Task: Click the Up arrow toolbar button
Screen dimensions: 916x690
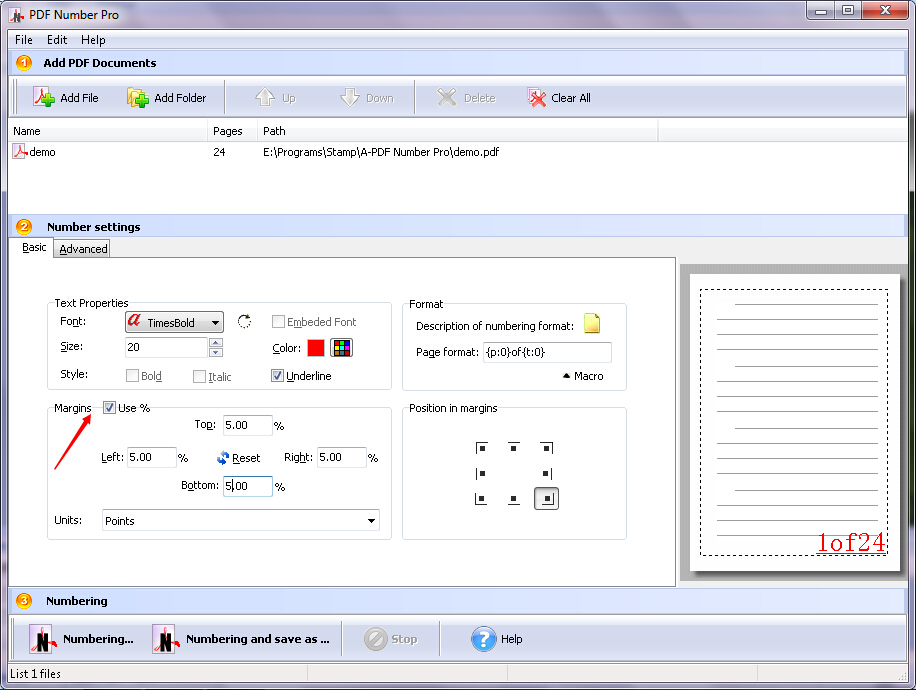Action: (275, 98)
